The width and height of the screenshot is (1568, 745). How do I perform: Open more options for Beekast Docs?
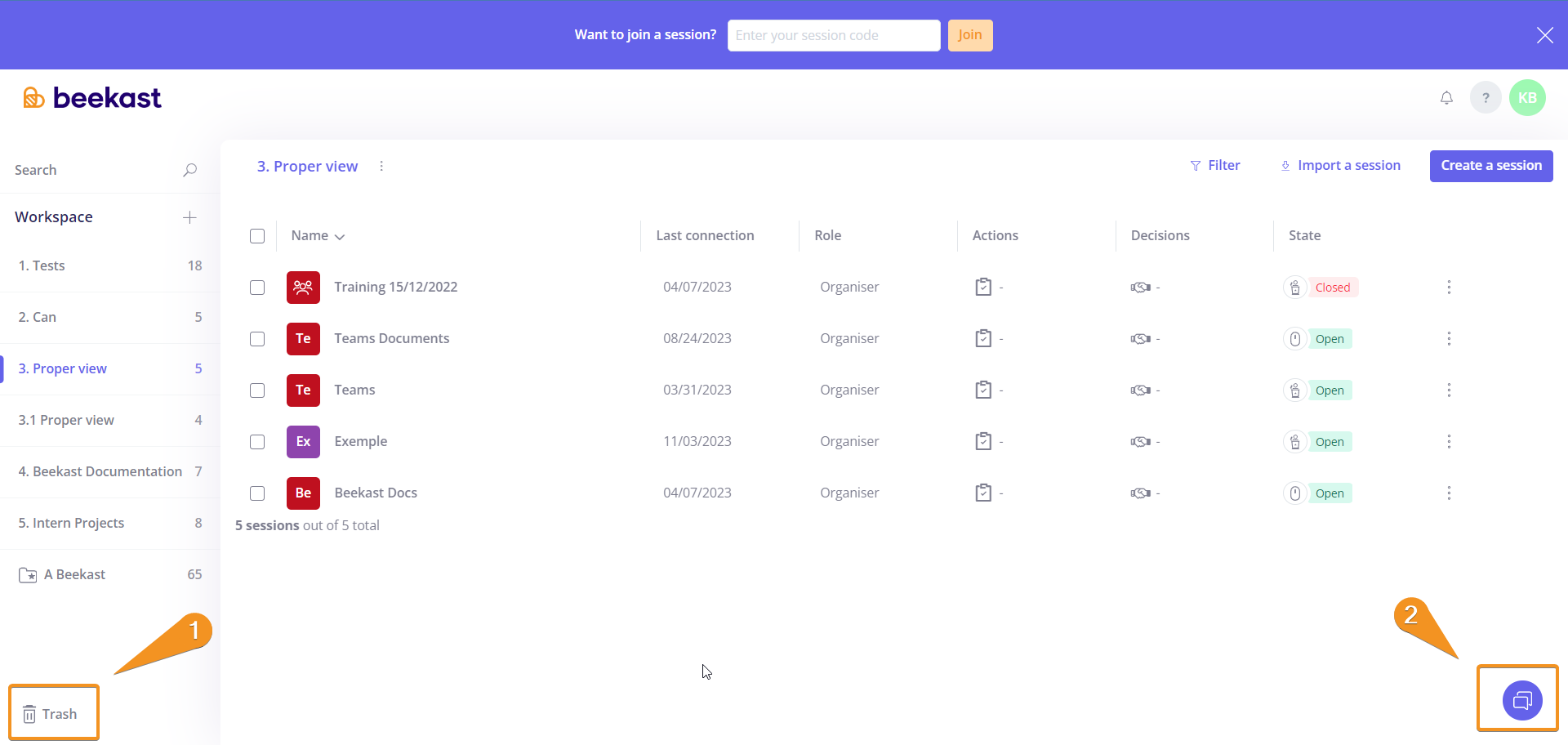pyautogui.click(x=1449, y=493)
